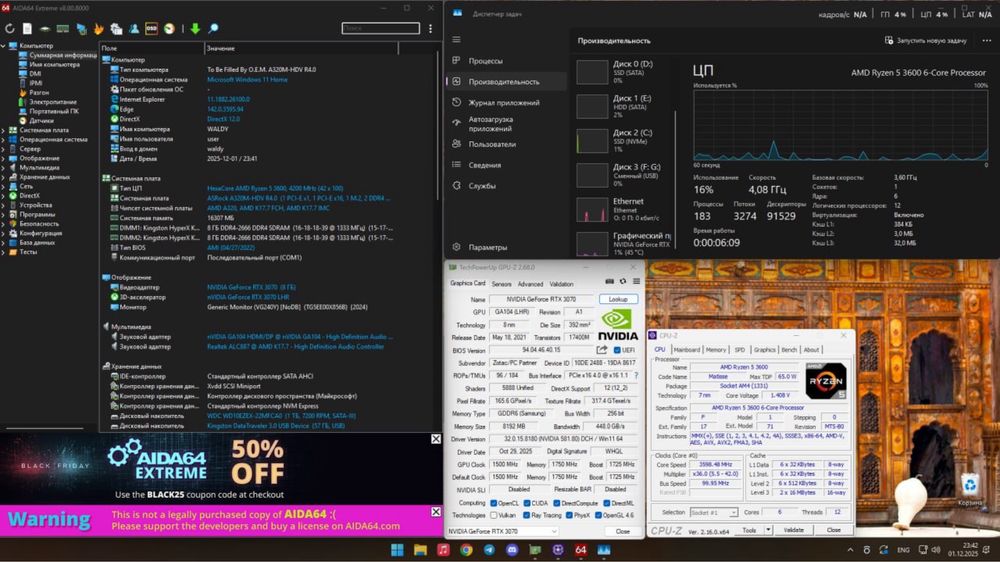Dismiss the pink AIDA64 warning banner
Screen dimensions: 1000x562
coord(436,512)
